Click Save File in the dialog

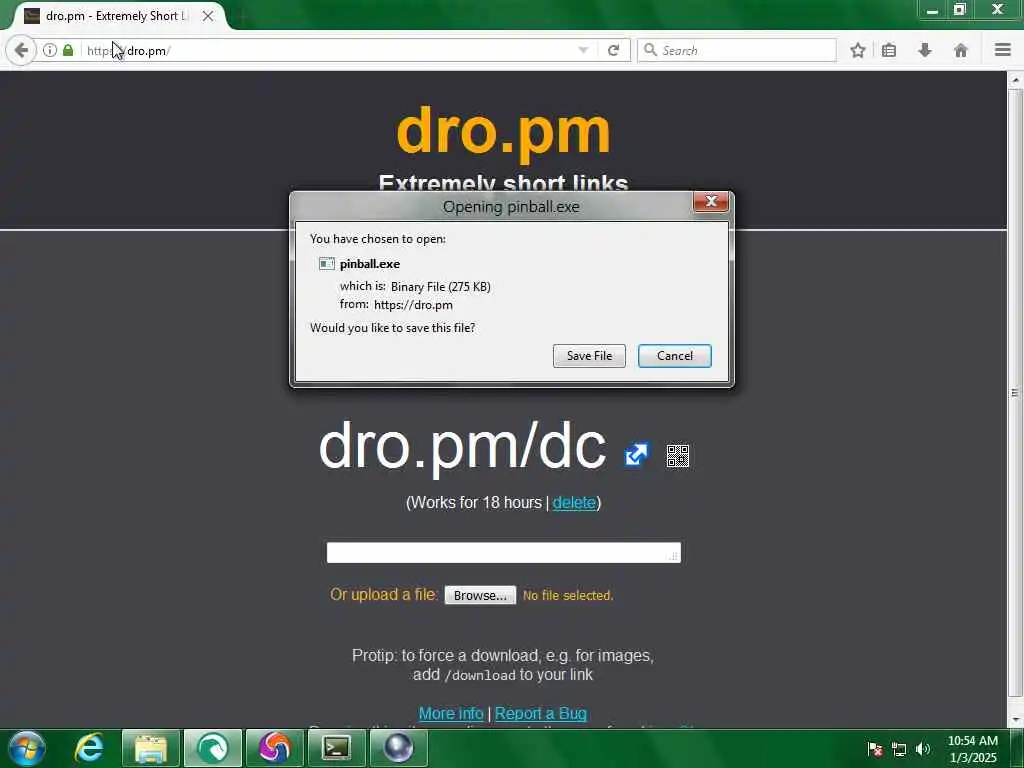pos(589,356)
